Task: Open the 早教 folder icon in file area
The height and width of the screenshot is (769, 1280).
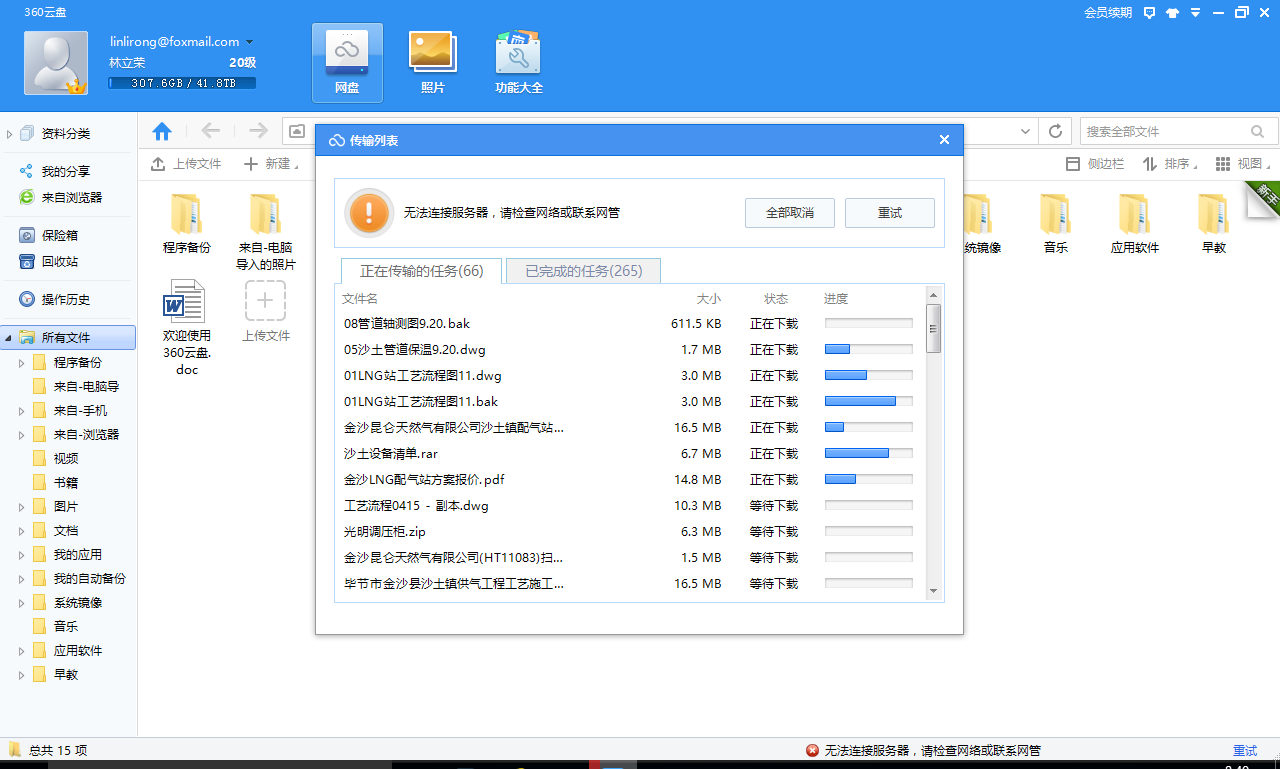Action: tap(1214, 214)
